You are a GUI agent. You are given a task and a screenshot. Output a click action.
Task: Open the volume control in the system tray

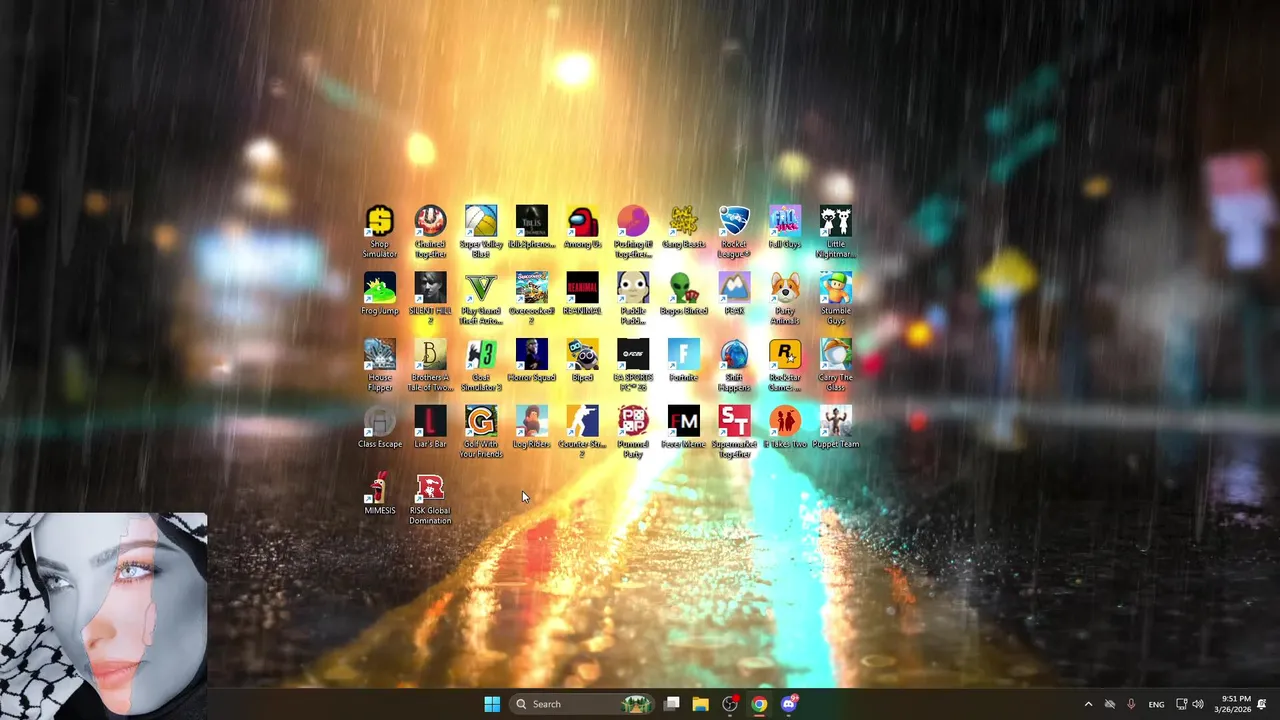(x=1198, y=704)
